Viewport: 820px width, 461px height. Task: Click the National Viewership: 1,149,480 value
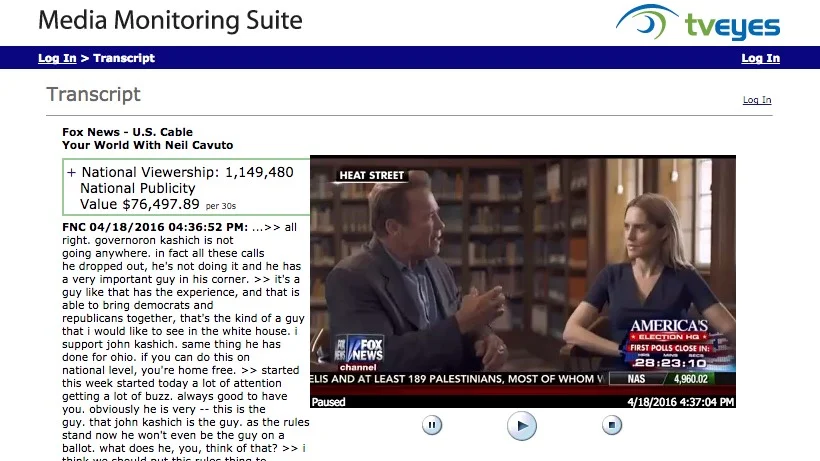[x=188, y=172]
